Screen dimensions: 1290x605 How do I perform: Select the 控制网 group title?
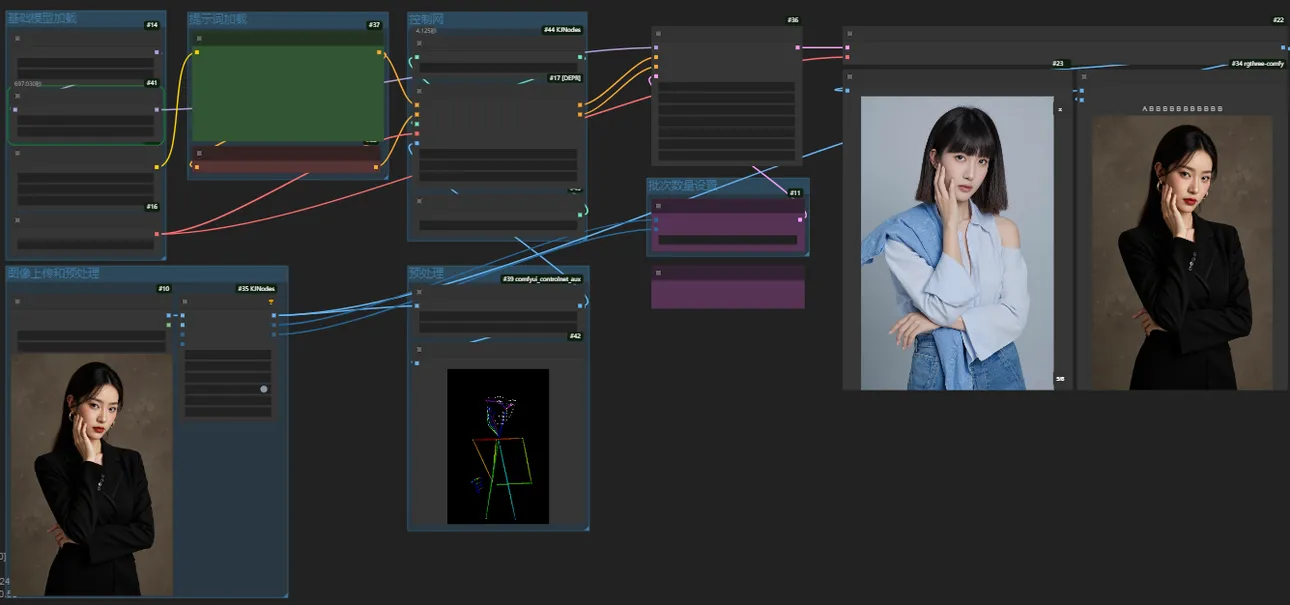pos(426,19)
